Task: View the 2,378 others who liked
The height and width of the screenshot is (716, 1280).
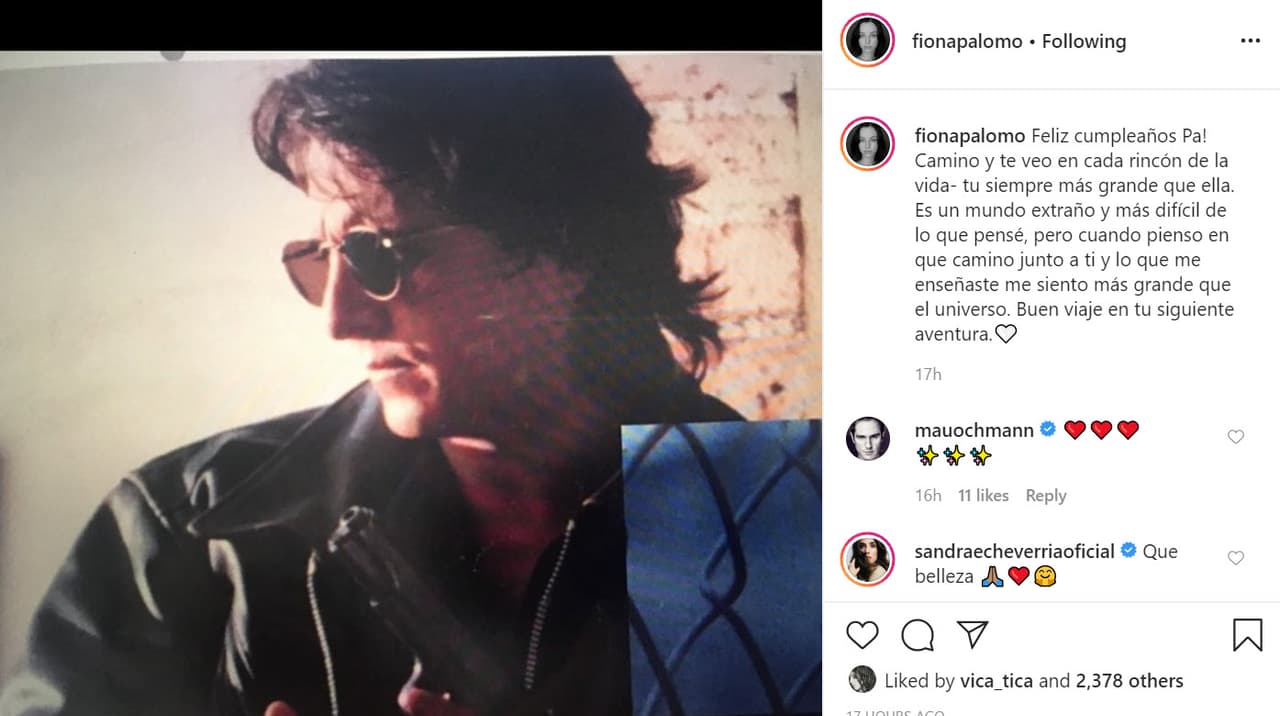Action: point(1129,681)
